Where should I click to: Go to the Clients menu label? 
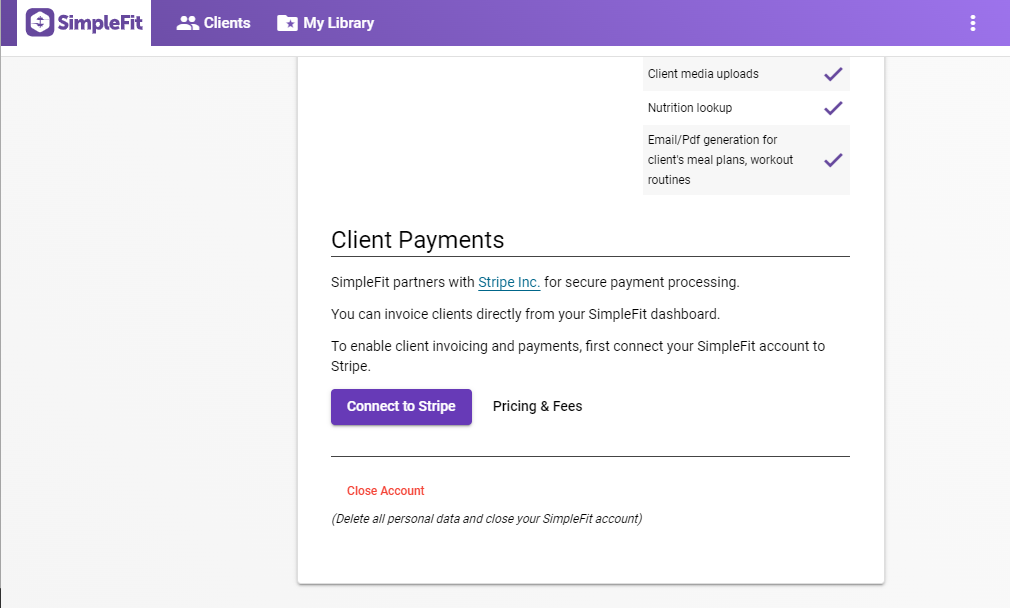pos(227,23)
